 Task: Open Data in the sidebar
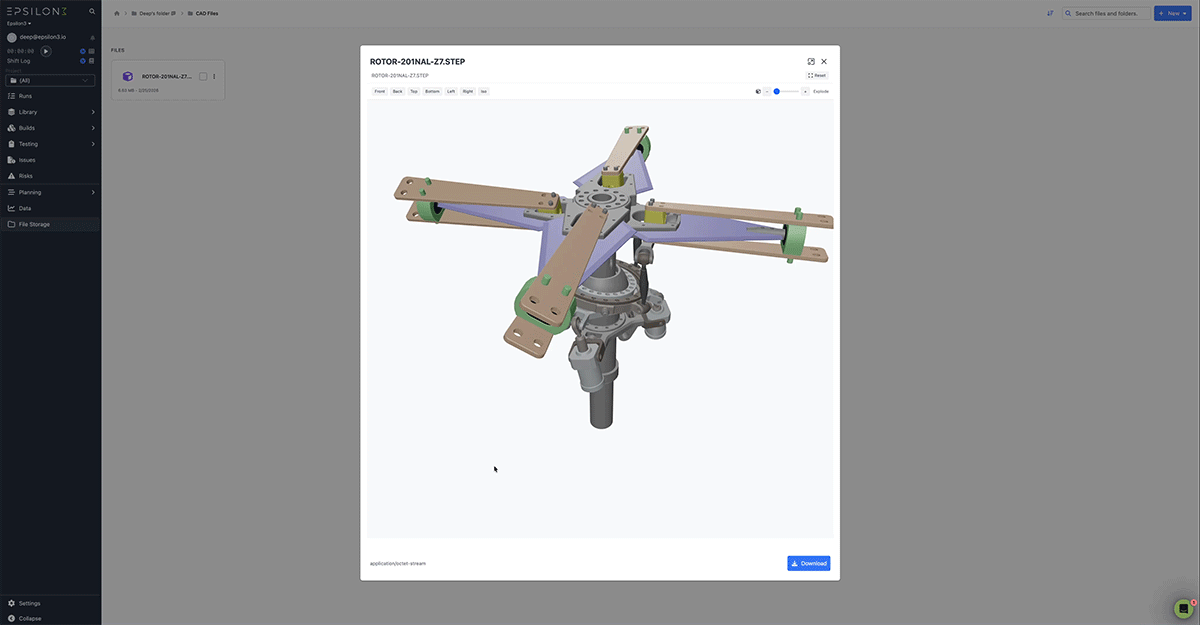point(50,208)
